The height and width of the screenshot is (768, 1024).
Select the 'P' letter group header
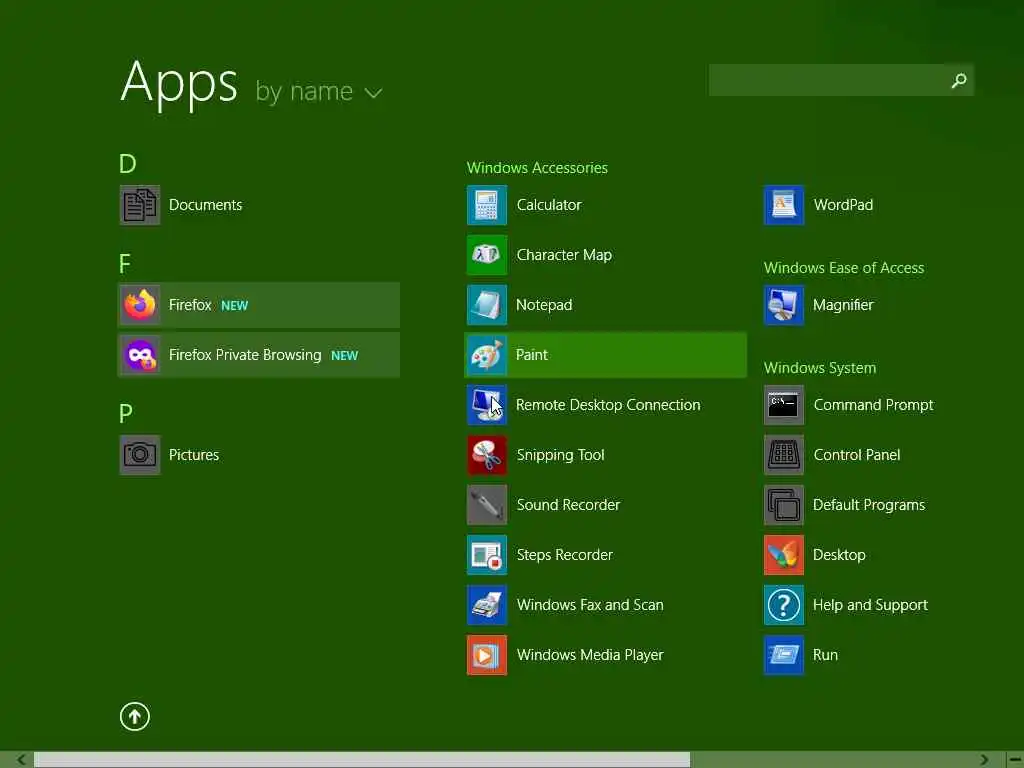click(126, 413)
